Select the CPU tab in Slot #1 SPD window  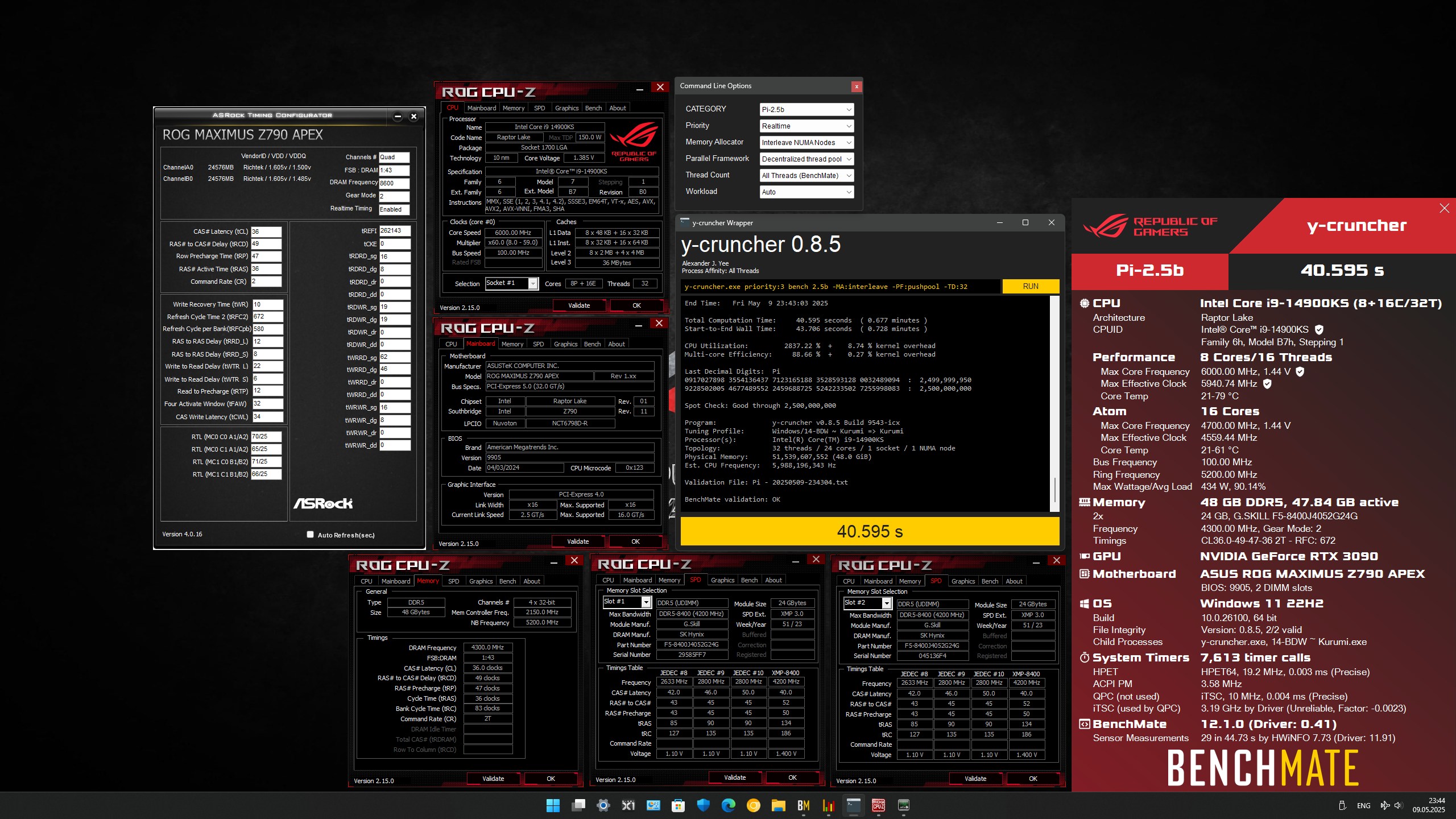point(608,580)
